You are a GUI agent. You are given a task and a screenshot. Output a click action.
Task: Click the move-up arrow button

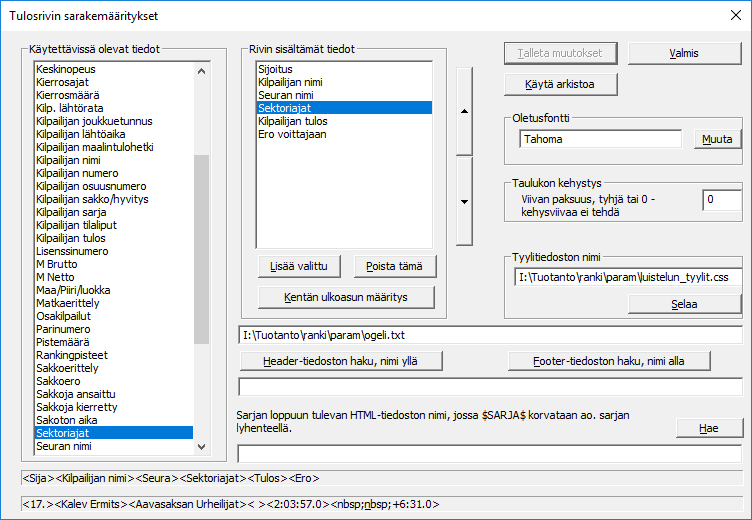coord(464,111)
